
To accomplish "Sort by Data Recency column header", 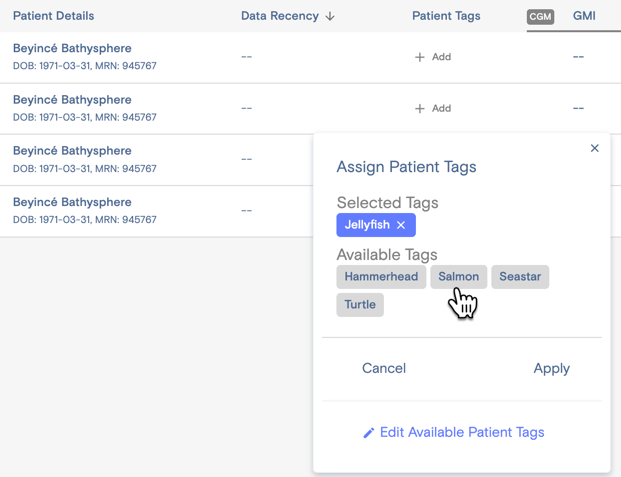I will coord(280,16).
